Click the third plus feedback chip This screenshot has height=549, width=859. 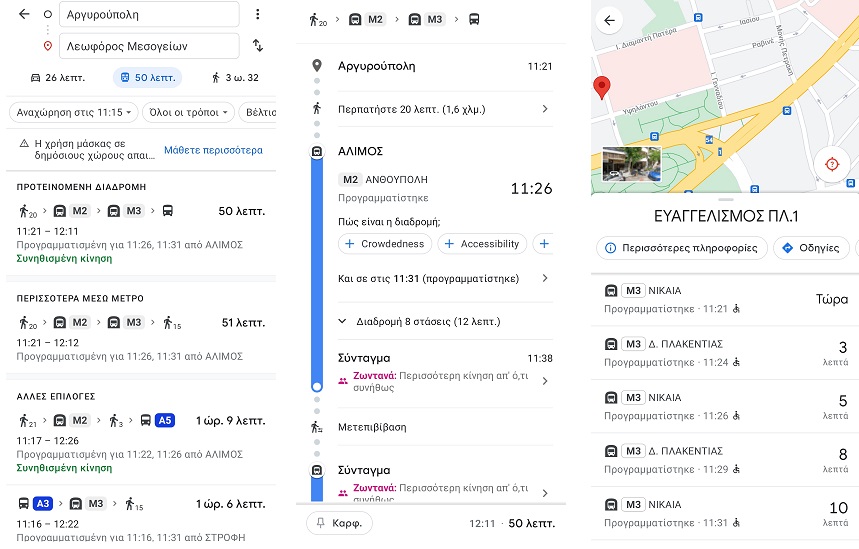pyautogui.click(x=544, y=244)
